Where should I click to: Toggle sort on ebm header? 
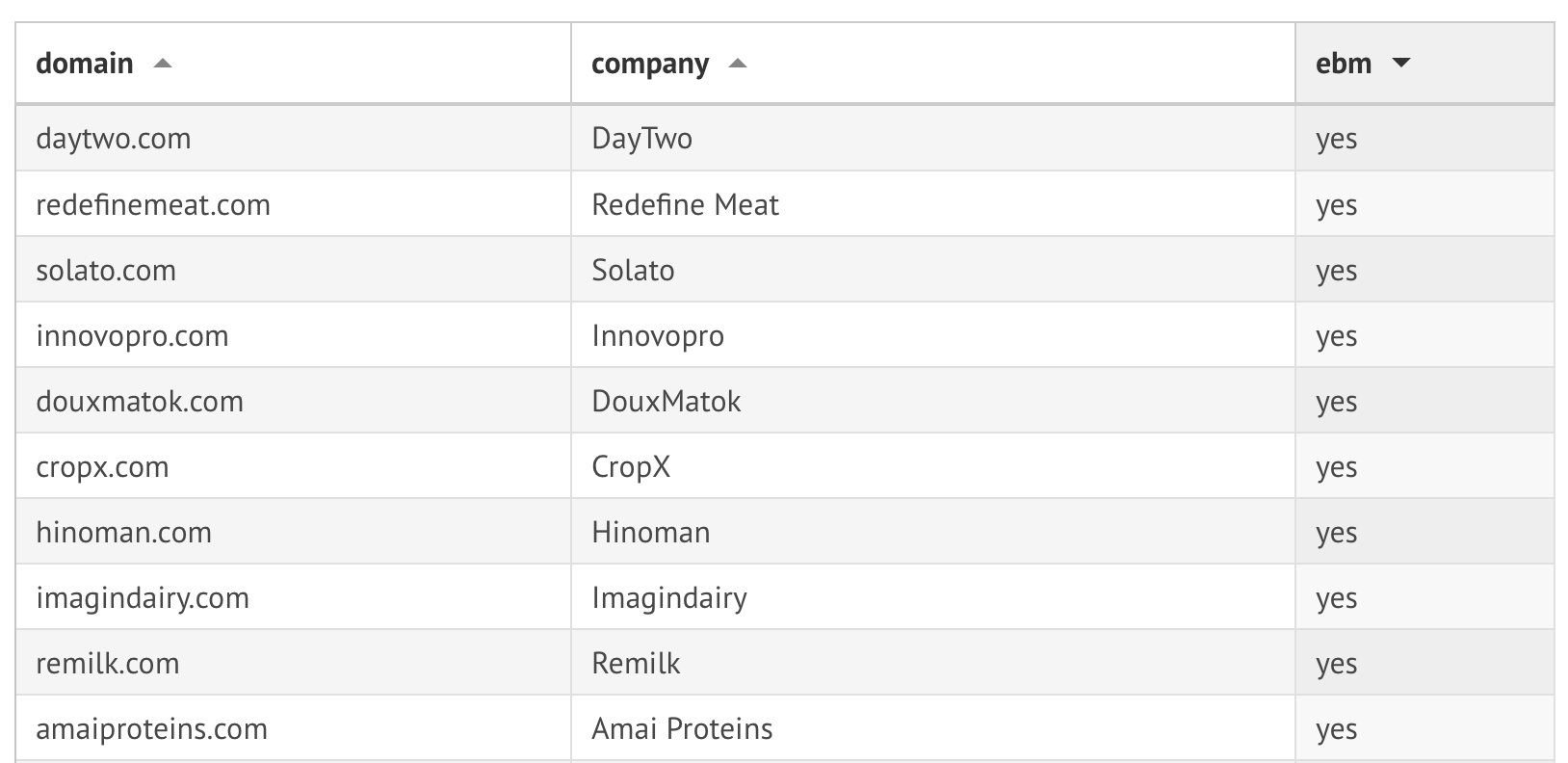point(1344,64)
